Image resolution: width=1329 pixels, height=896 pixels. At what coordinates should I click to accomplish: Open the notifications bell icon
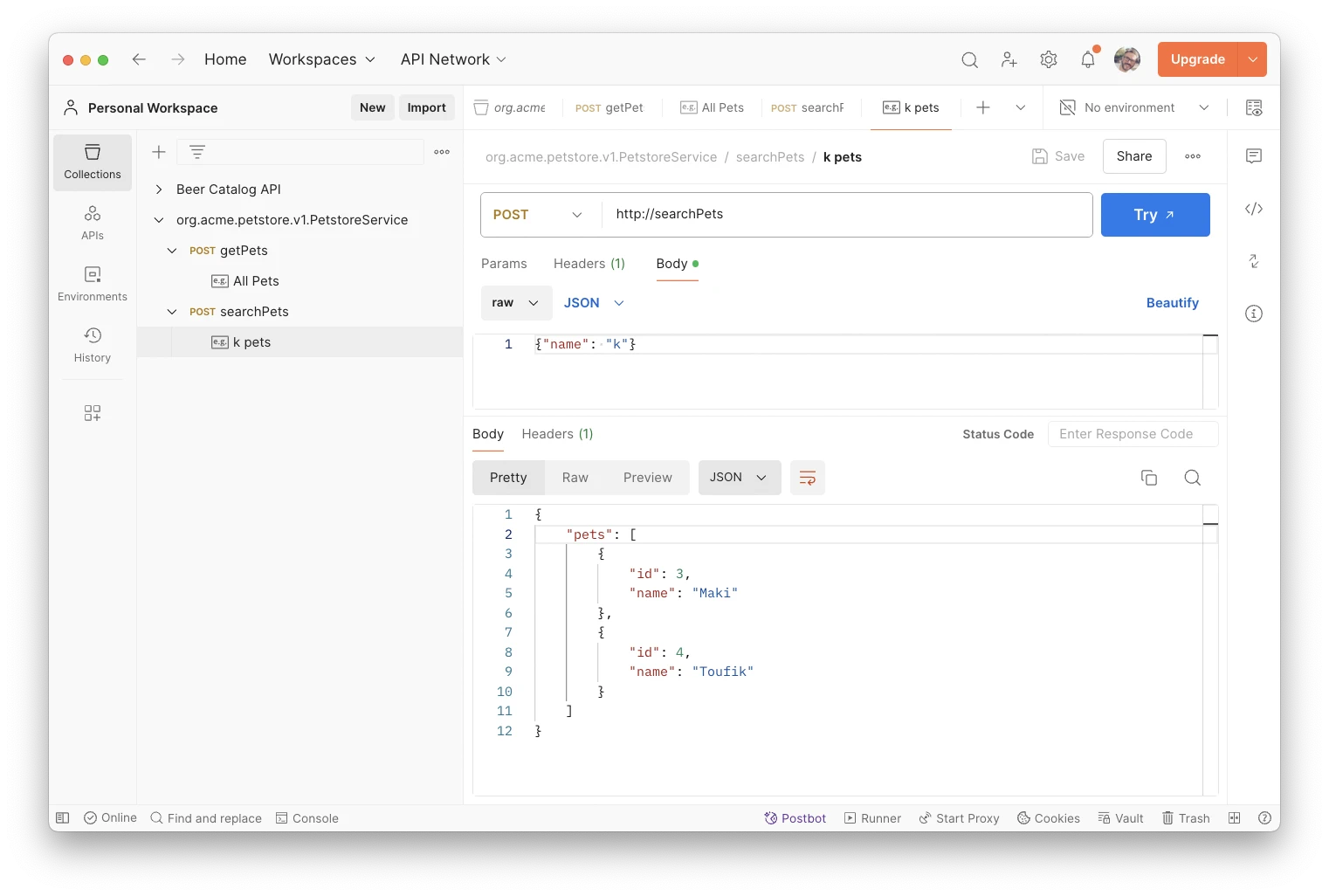(1087, 59)
